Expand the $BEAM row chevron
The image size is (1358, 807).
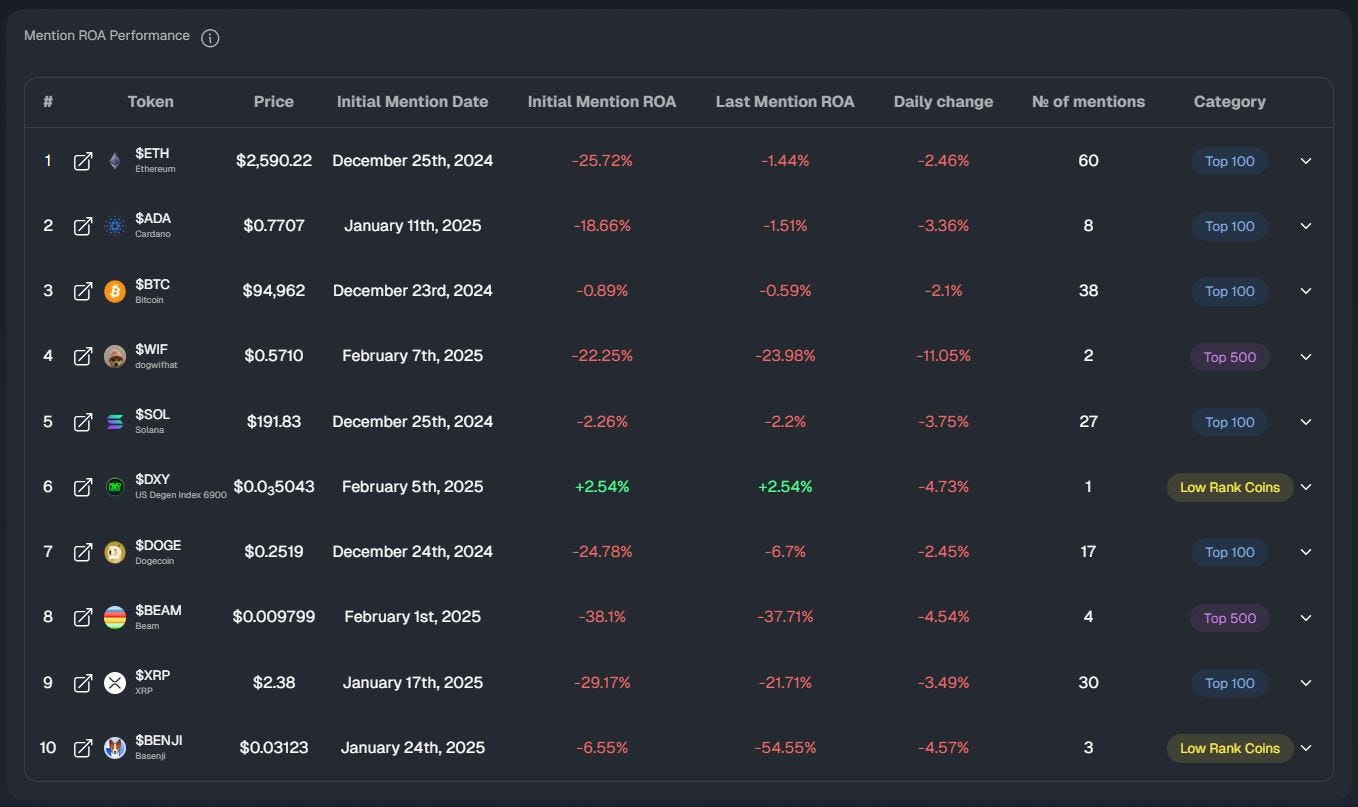pos(1305,618)
